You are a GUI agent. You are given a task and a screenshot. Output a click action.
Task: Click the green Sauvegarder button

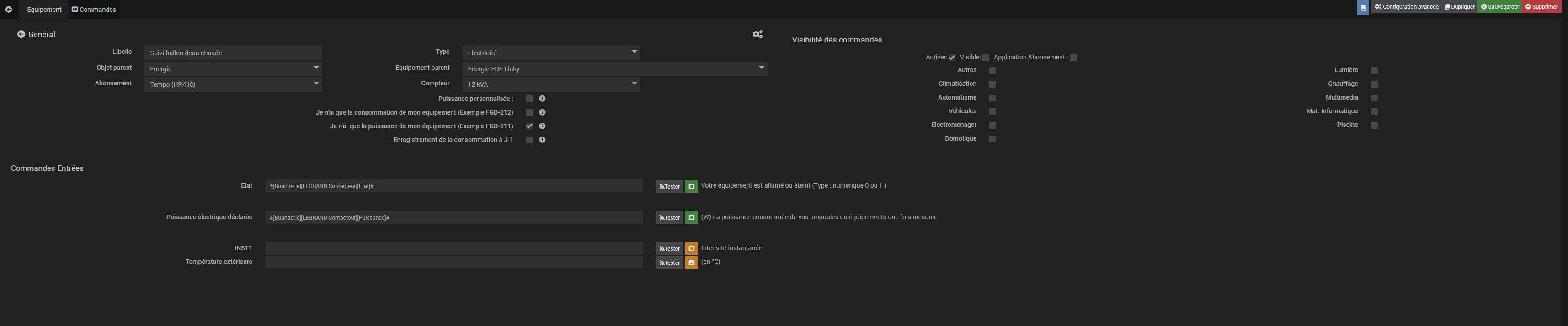point(1499,7)
